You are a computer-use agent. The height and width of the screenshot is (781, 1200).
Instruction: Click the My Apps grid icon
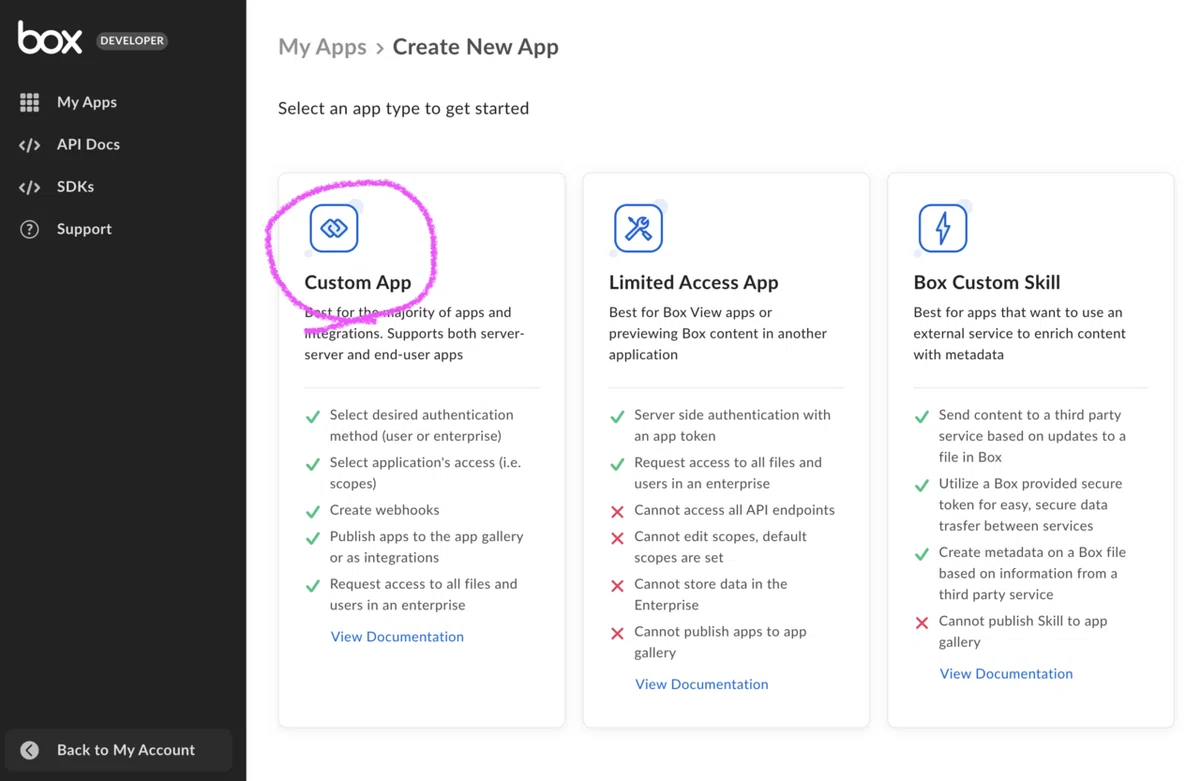pyautogui.click(x=29, y=102)
